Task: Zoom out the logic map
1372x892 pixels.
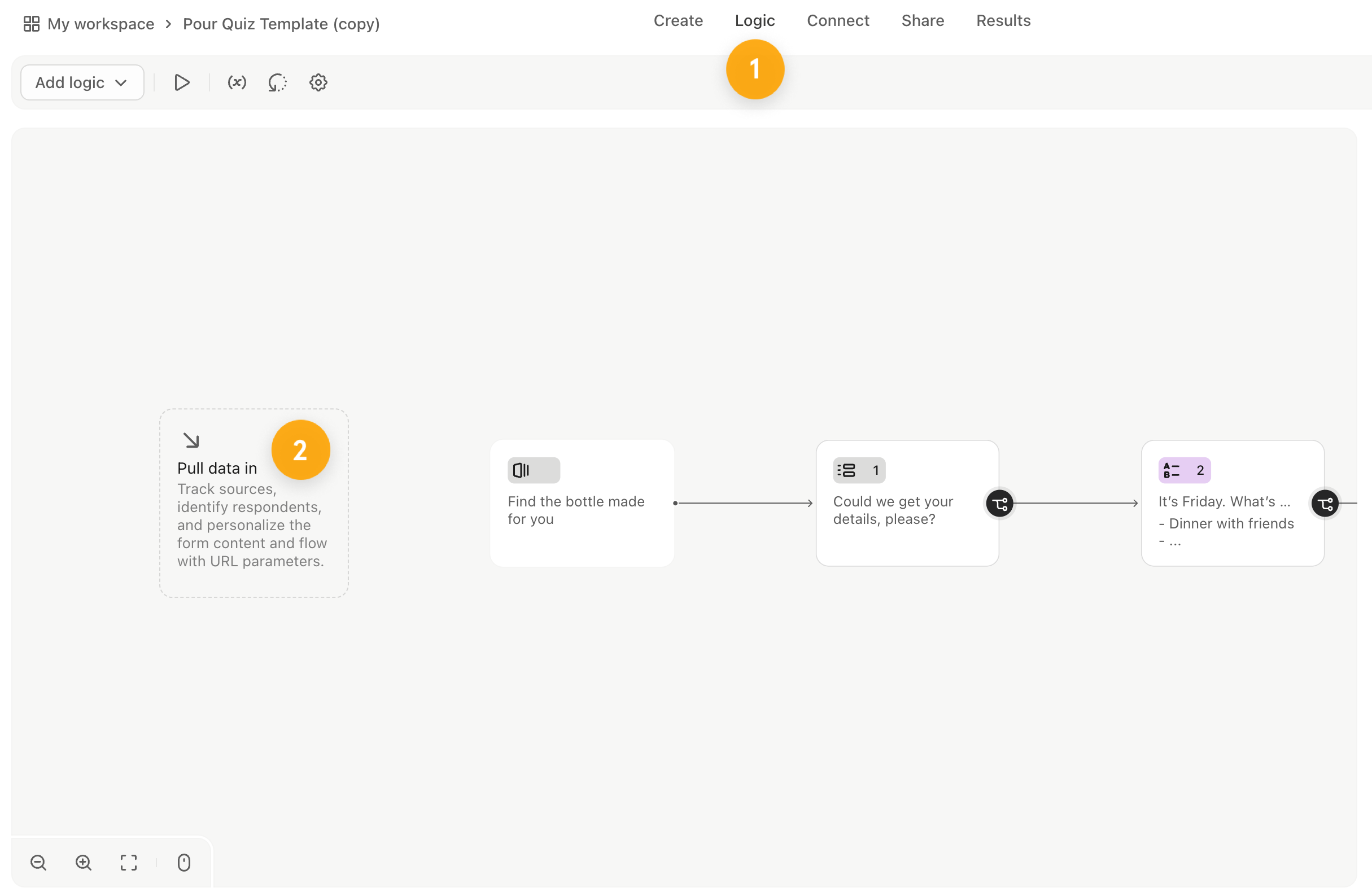Action: 38,863
